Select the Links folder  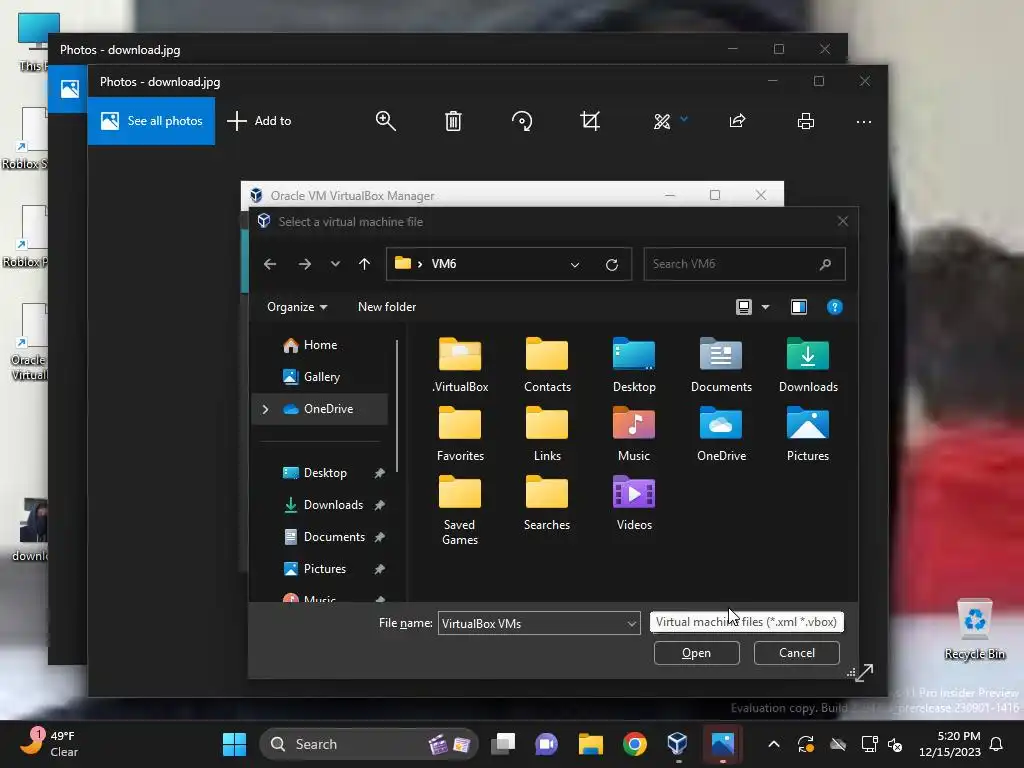point(547,434)
